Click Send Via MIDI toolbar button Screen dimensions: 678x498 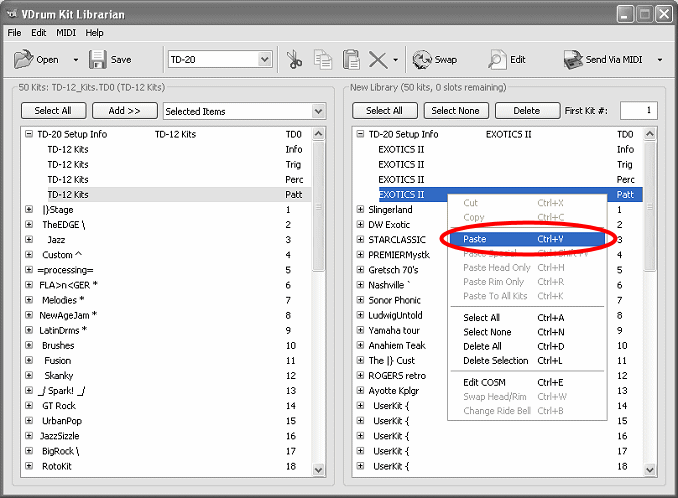pyautogui.click(x=606, y=60)
